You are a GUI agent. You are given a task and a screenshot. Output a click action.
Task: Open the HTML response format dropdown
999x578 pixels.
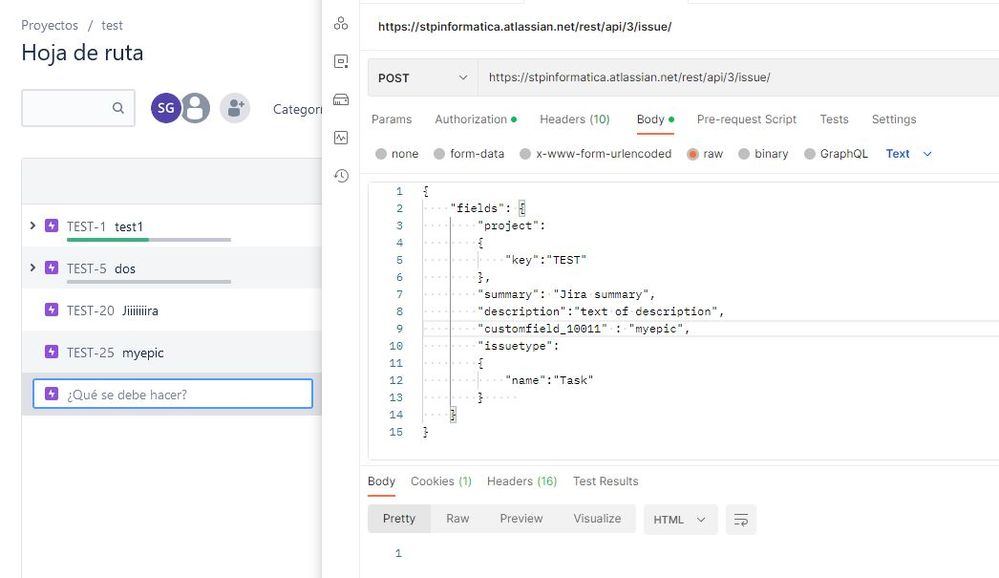680,519
